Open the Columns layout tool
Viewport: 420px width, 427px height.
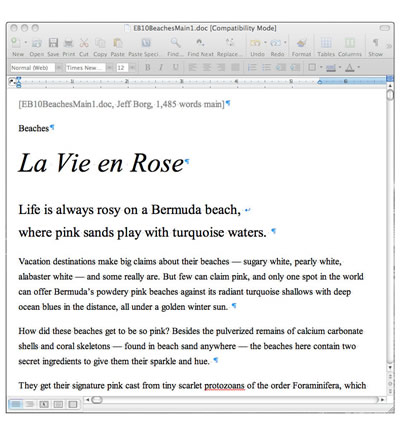point(350,43)
